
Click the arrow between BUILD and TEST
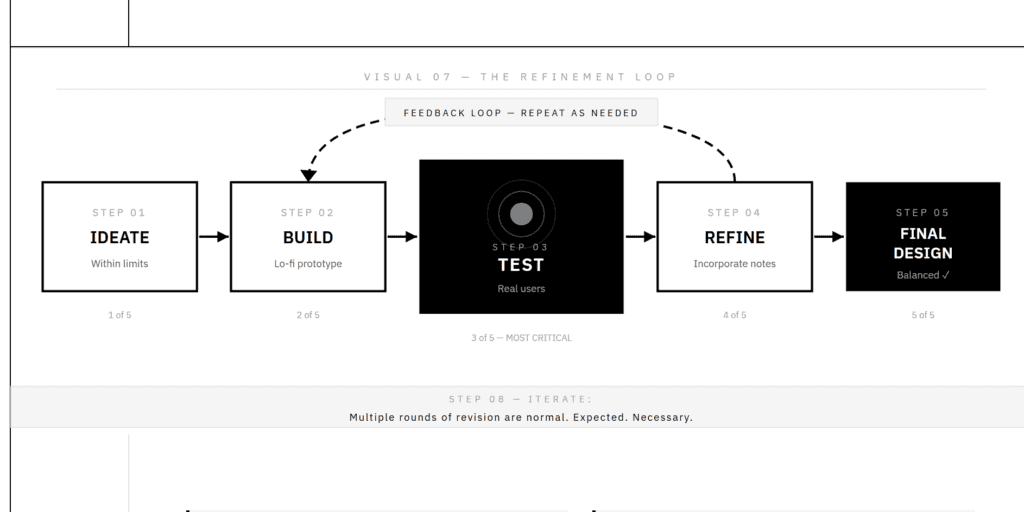402,236
